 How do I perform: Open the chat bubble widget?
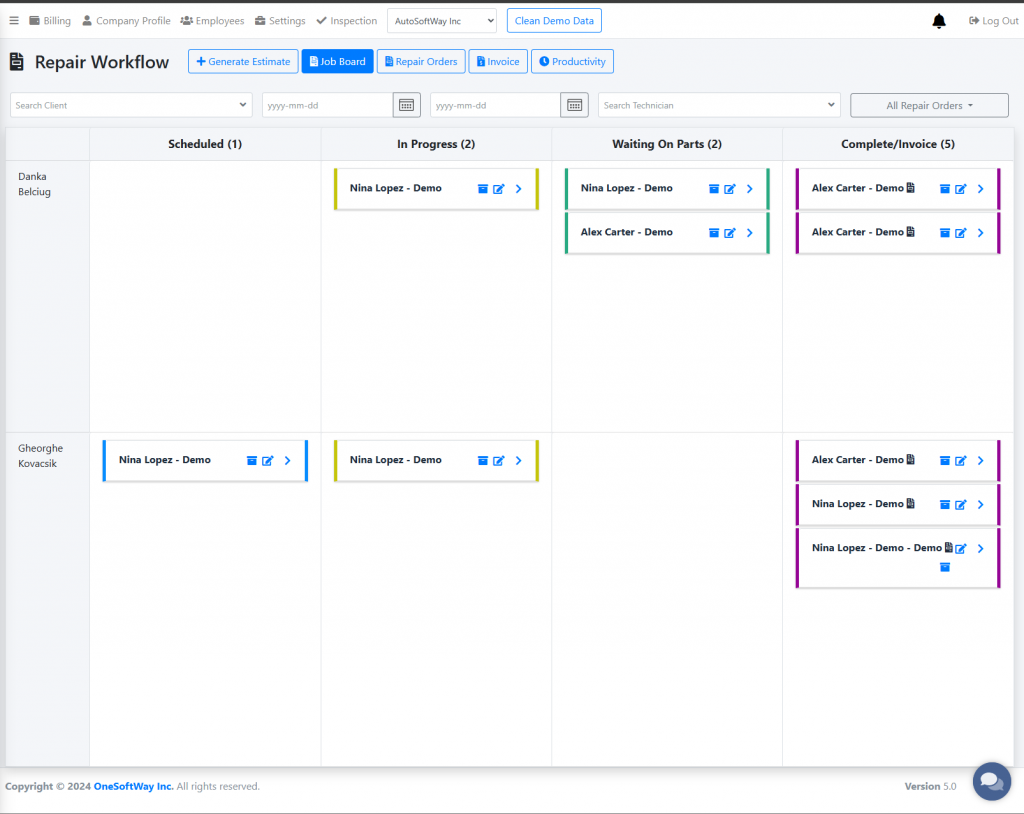[991, 781]
